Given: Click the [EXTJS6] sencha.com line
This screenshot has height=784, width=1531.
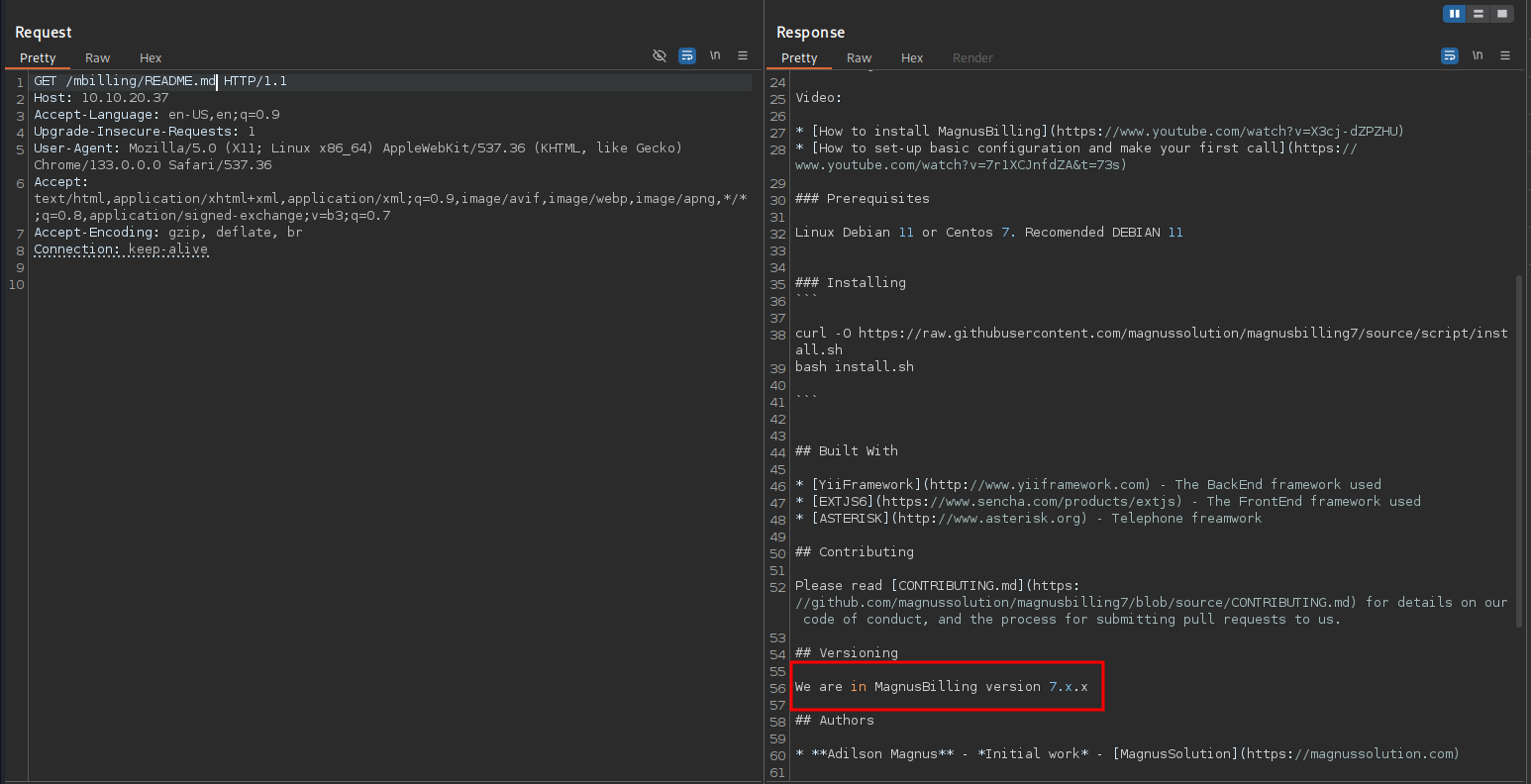Looking at the screenshot, I should pos(1107,502).
